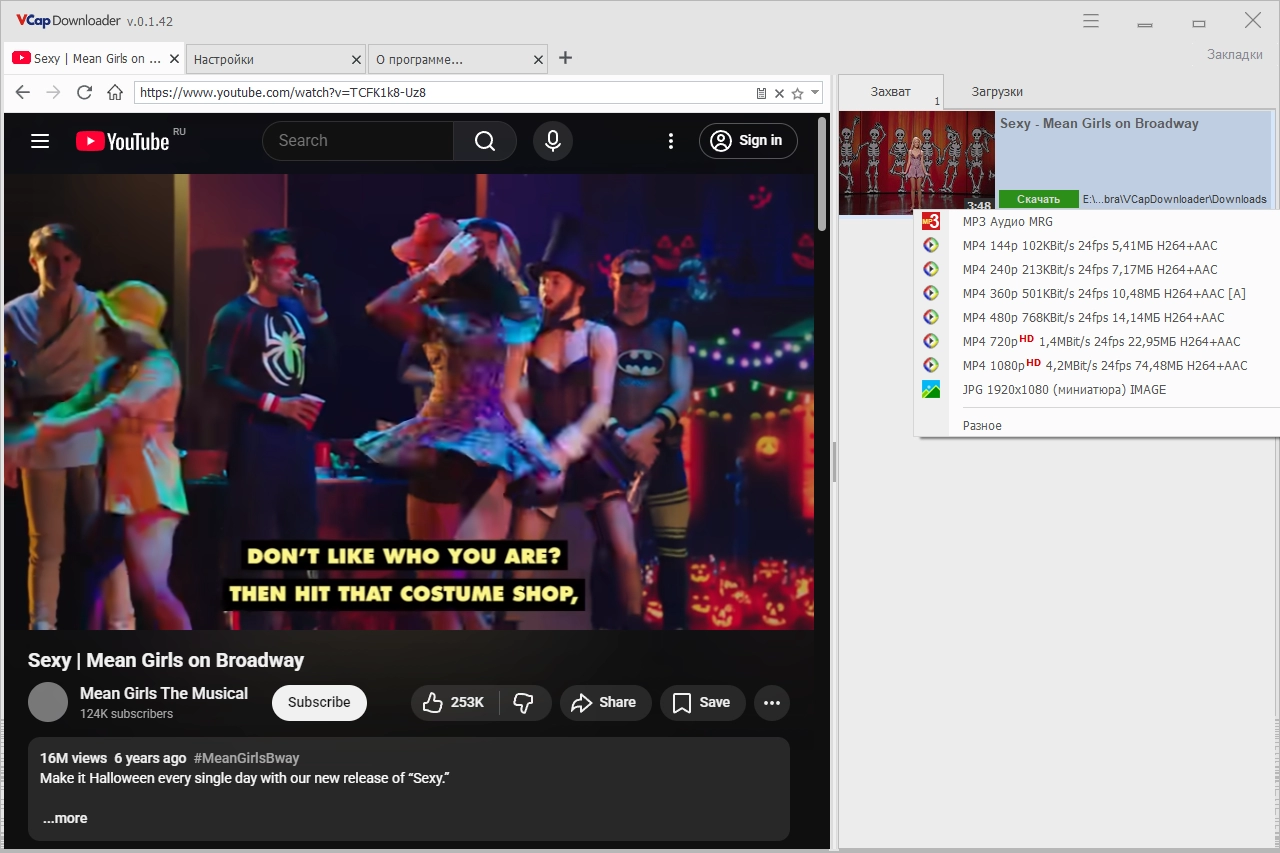Open the address bar dropdown arrow
1280x853 pixels.
[815, 92]
